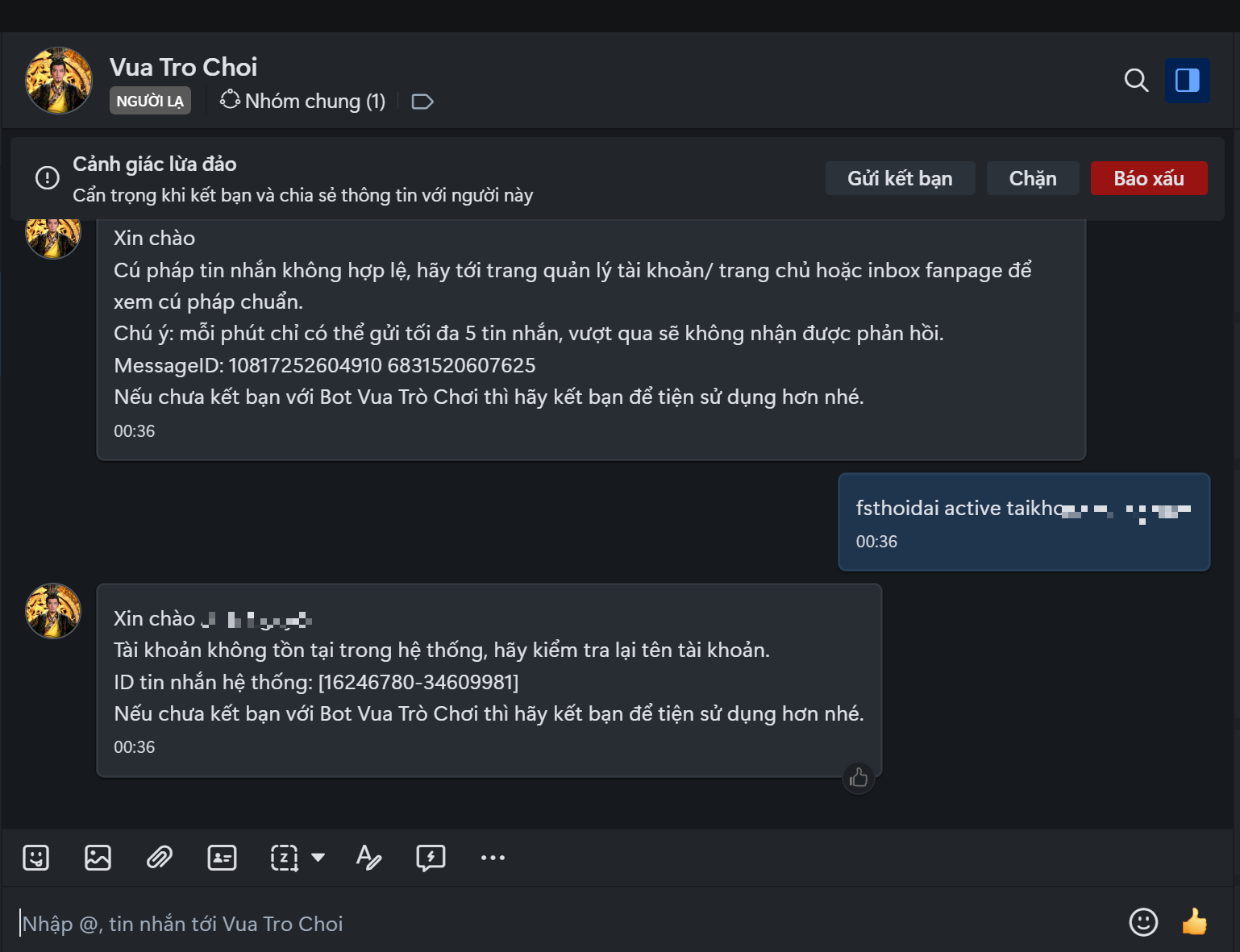Viewport: 1240px width, 952px height.
Task: Open quick message lightning icon
Action: (x=431, y=858)
